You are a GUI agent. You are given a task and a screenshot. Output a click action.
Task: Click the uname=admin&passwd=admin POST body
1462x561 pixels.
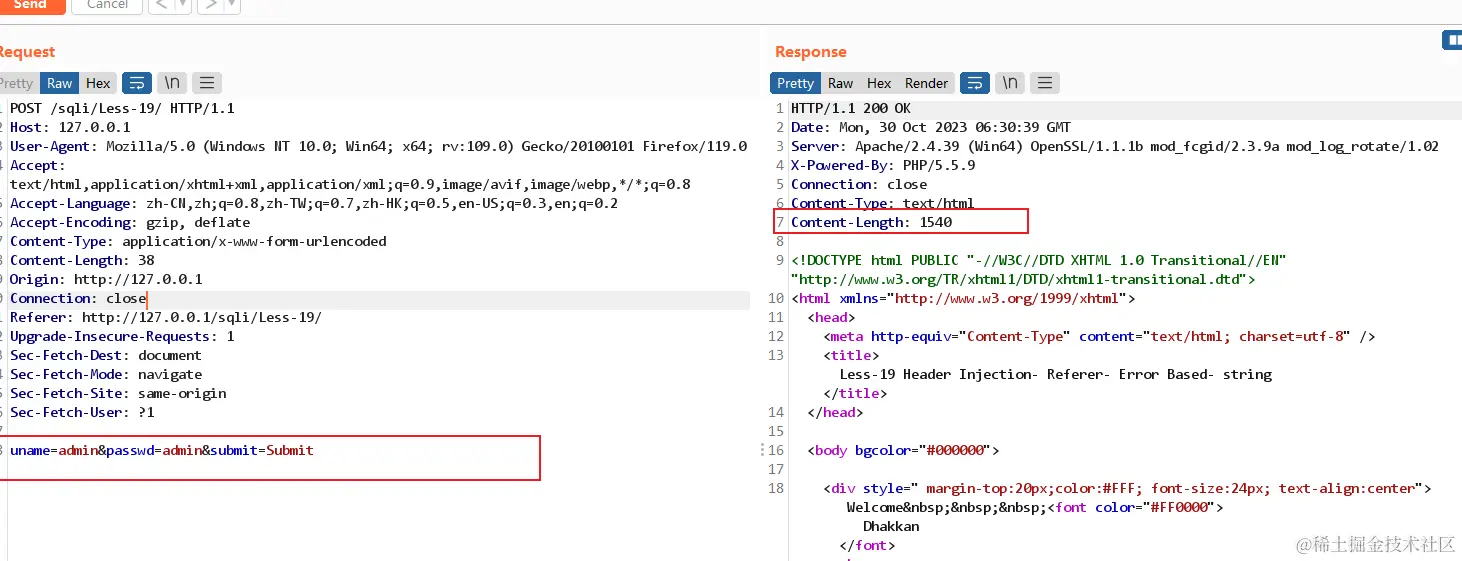pyautogui.click(x=162, y=450)
